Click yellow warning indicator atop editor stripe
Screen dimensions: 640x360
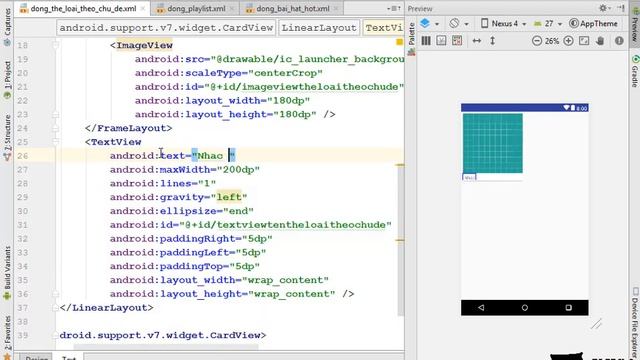pos(400,42)
